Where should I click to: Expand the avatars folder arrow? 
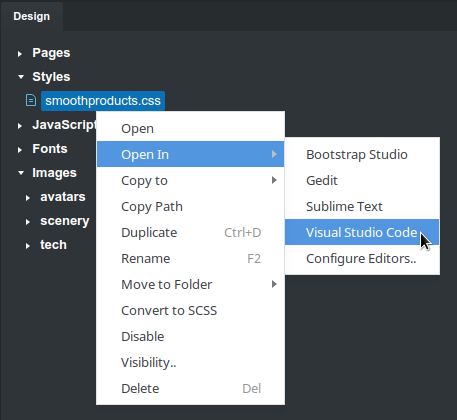point(28,198)
